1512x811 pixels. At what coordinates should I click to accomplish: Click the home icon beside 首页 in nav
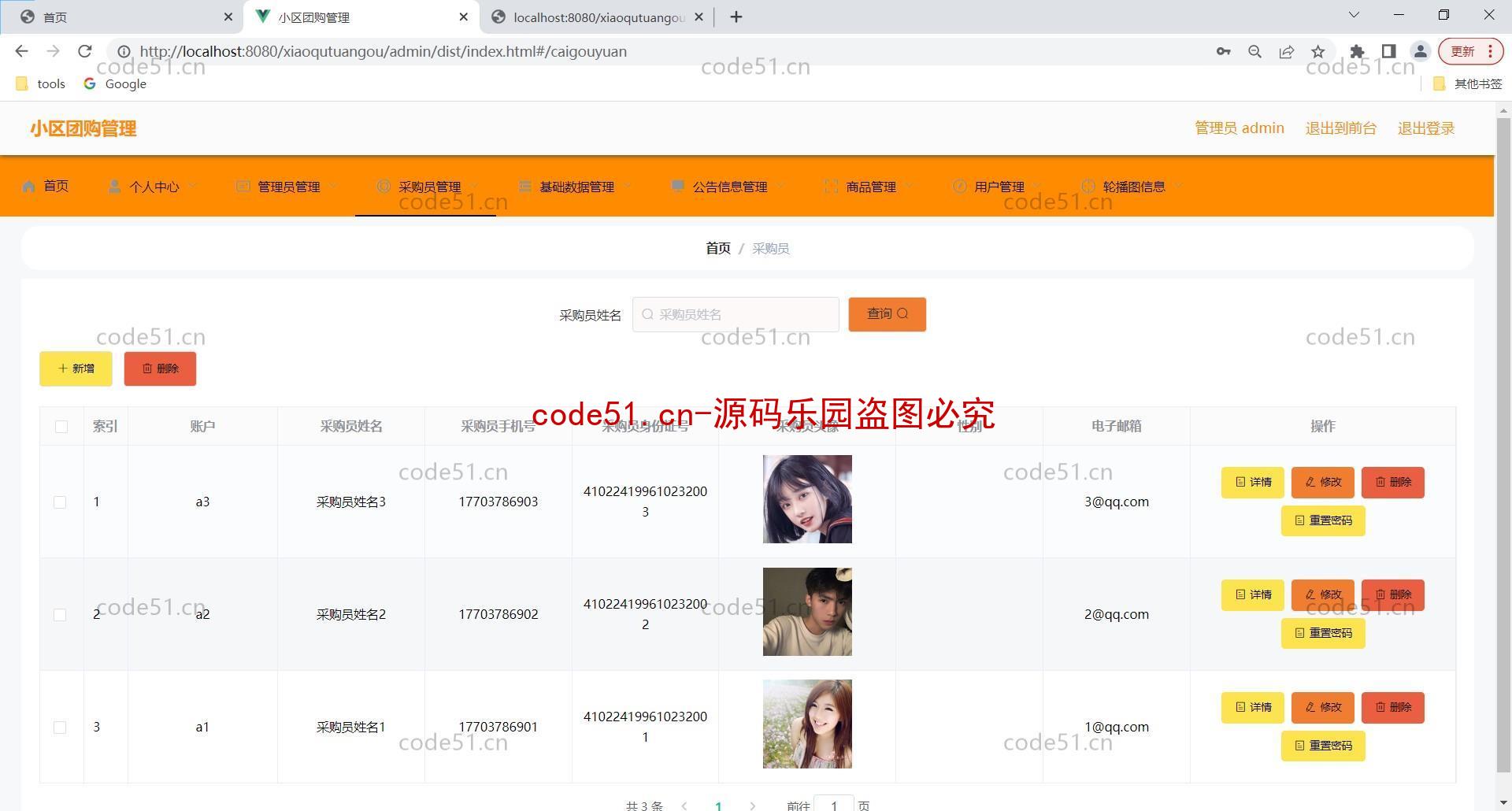29,187
